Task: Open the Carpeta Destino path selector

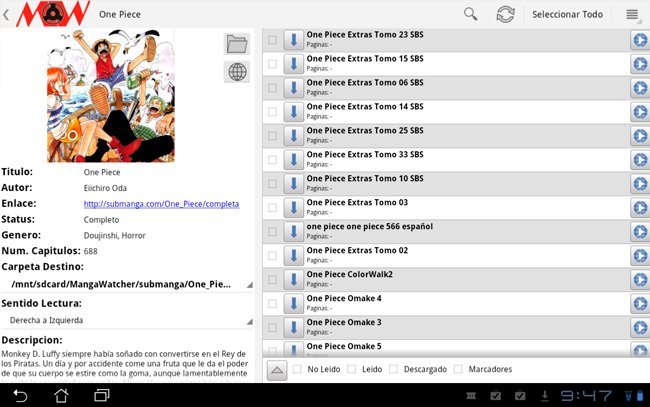Action: coord(126,284)
